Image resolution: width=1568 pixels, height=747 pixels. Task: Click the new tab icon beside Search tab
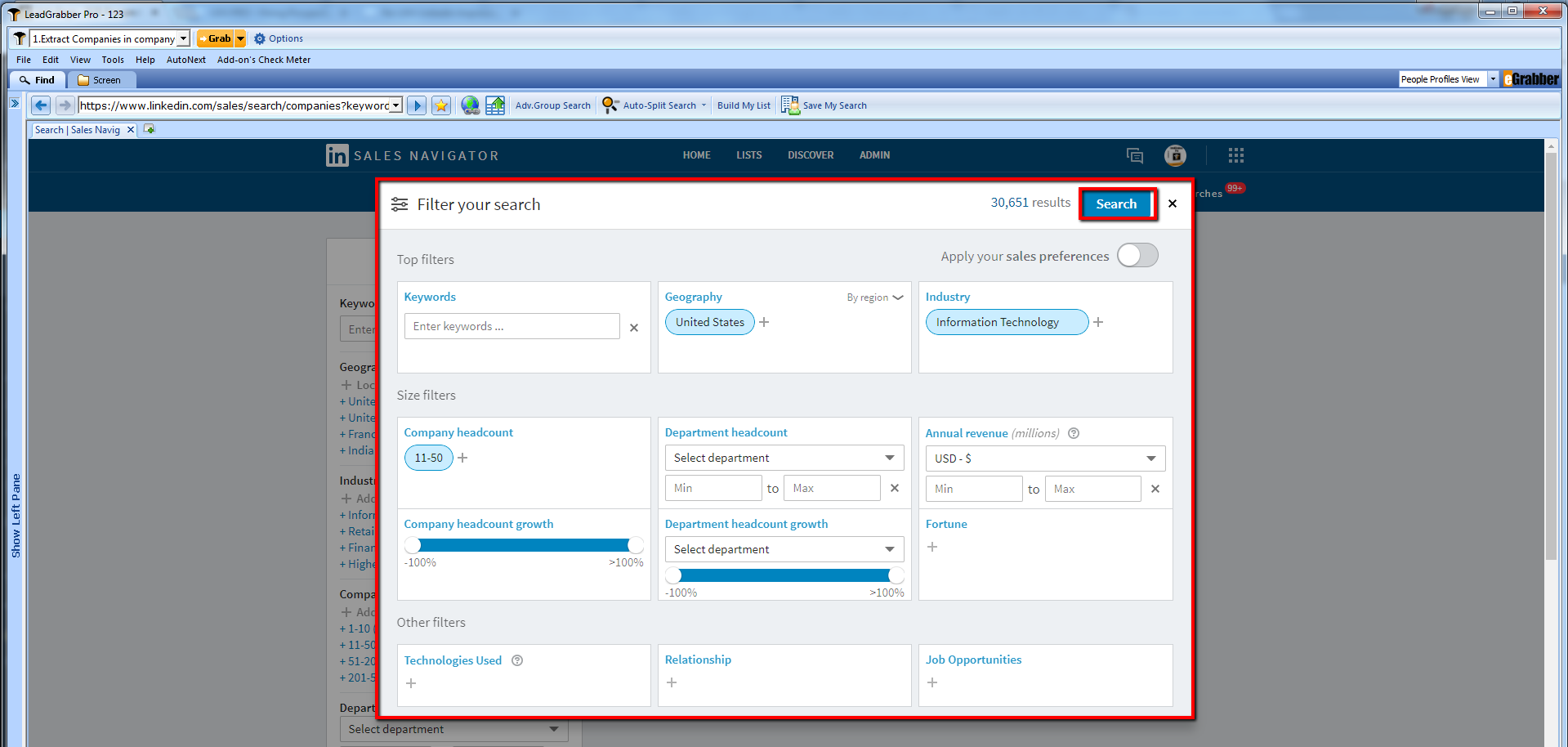pyautogui.click(x=150, y=129)
